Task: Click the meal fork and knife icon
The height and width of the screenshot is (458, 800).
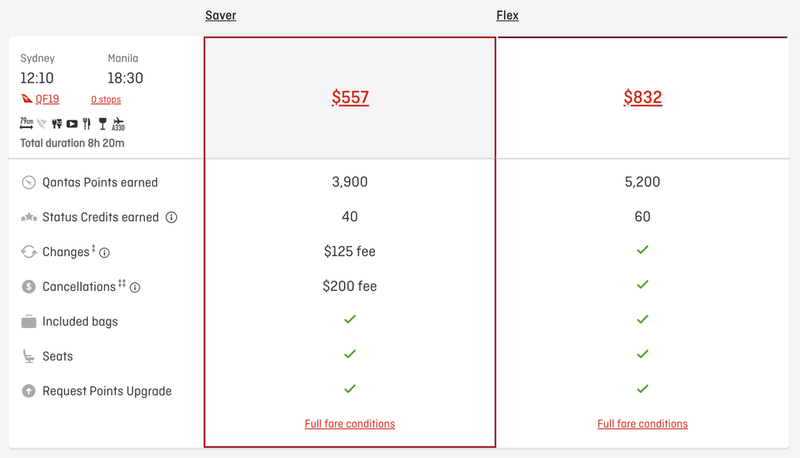Action: coord(87,123)
